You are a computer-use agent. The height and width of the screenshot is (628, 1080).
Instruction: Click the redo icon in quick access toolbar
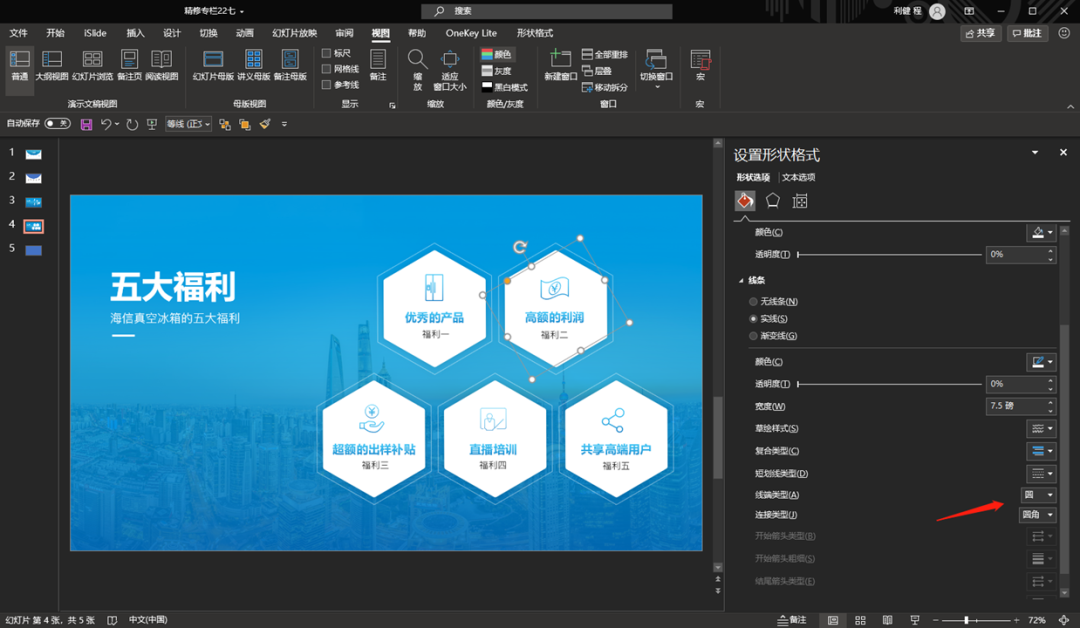tap(132, 125)
